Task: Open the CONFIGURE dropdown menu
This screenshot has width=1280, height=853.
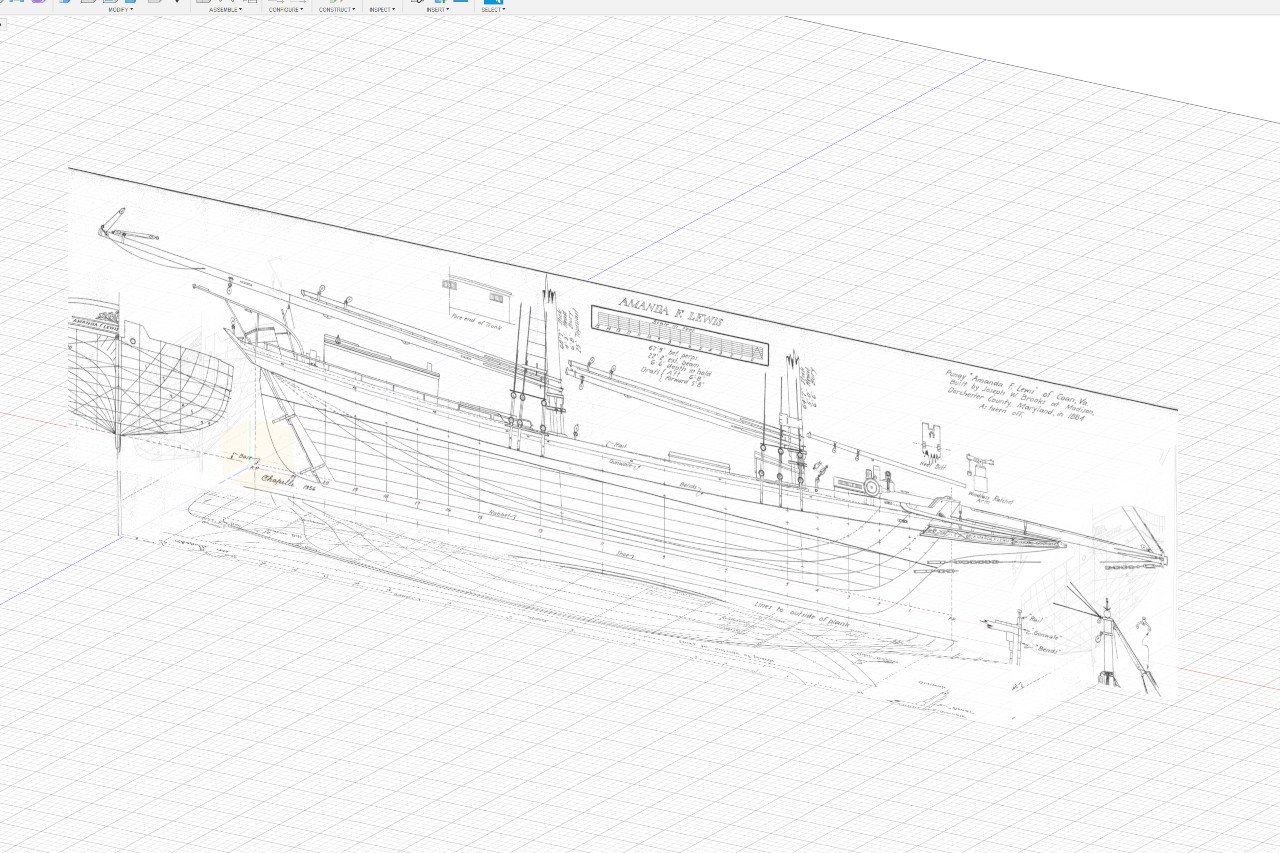Action: (286, 9)
